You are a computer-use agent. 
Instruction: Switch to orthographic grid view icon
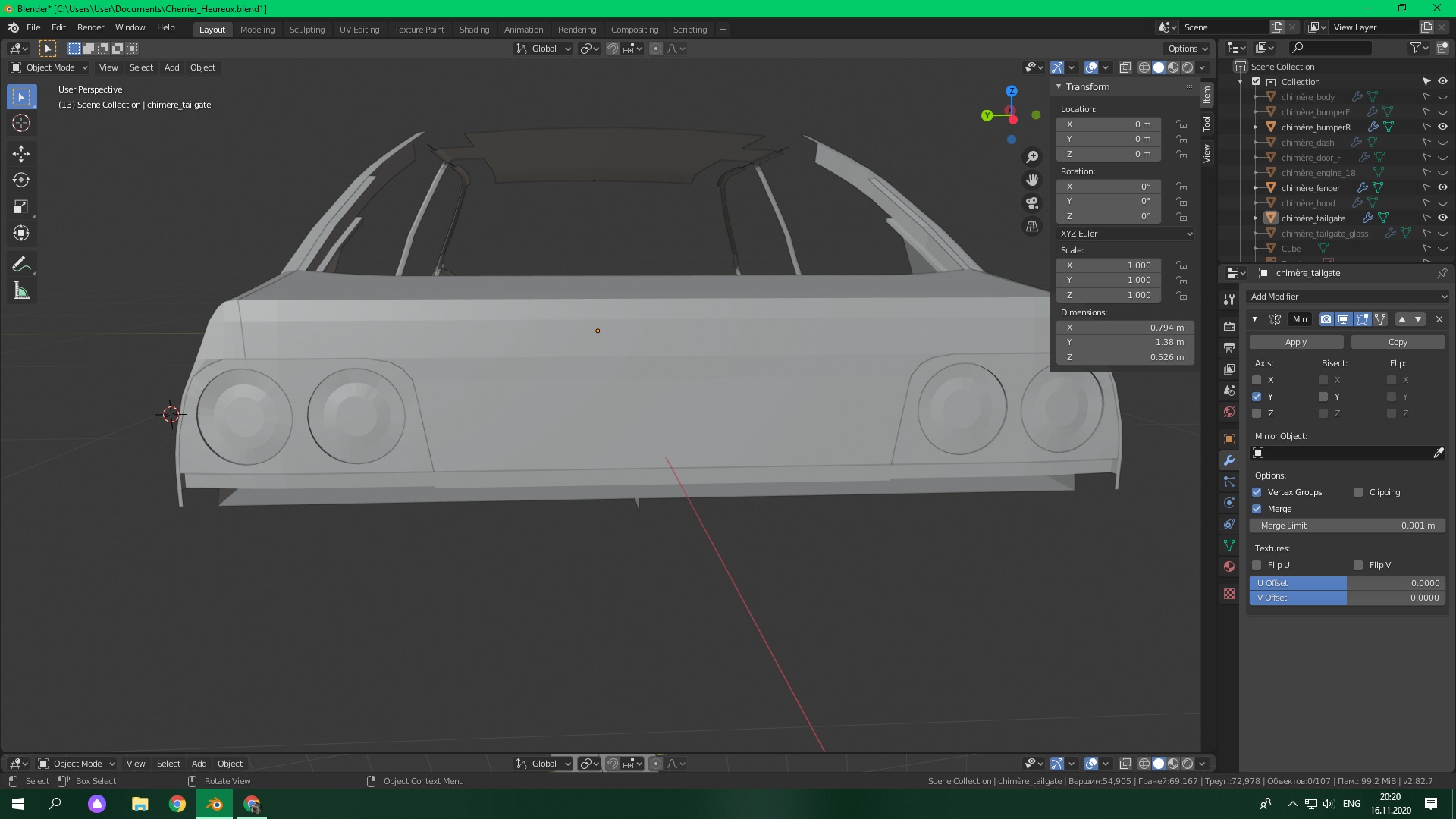click(1032, 227)
